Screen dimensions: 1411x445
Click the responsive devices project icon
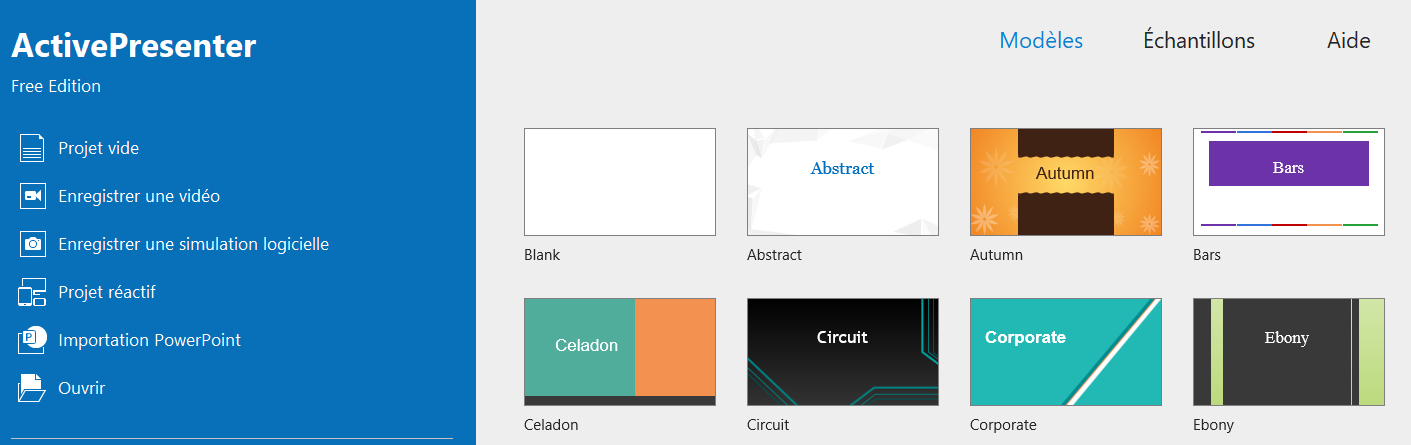click(32, 292)
